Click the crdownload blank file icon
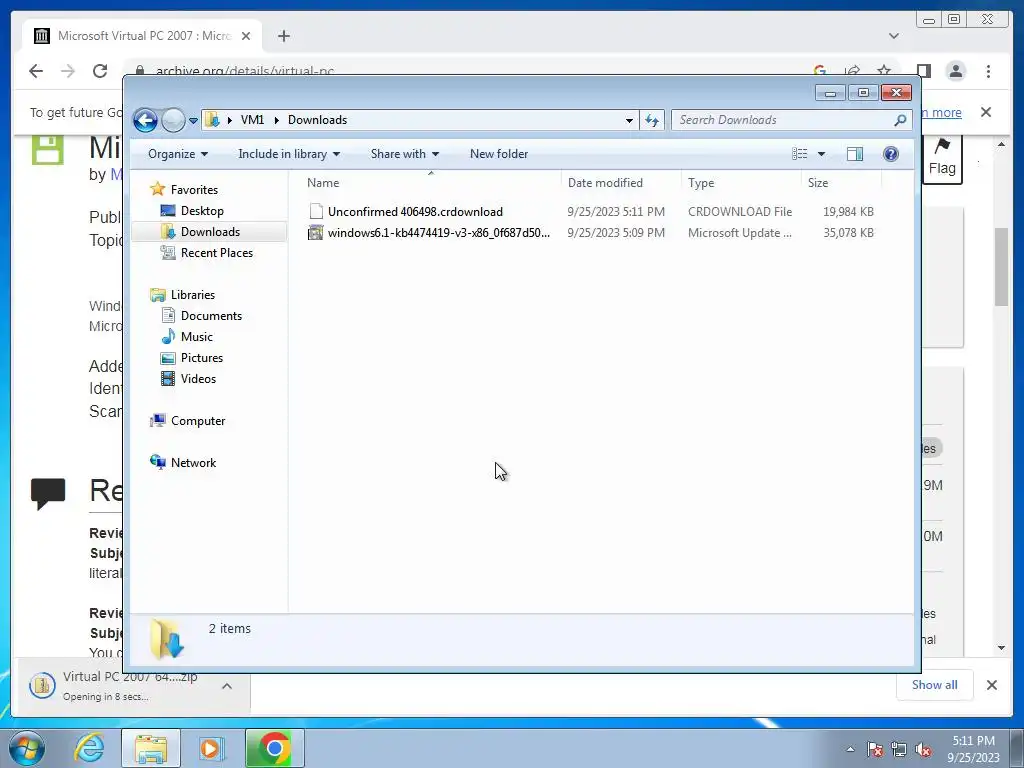The image size is (1024, 768). pyautogui.click(x=316, y=212)
